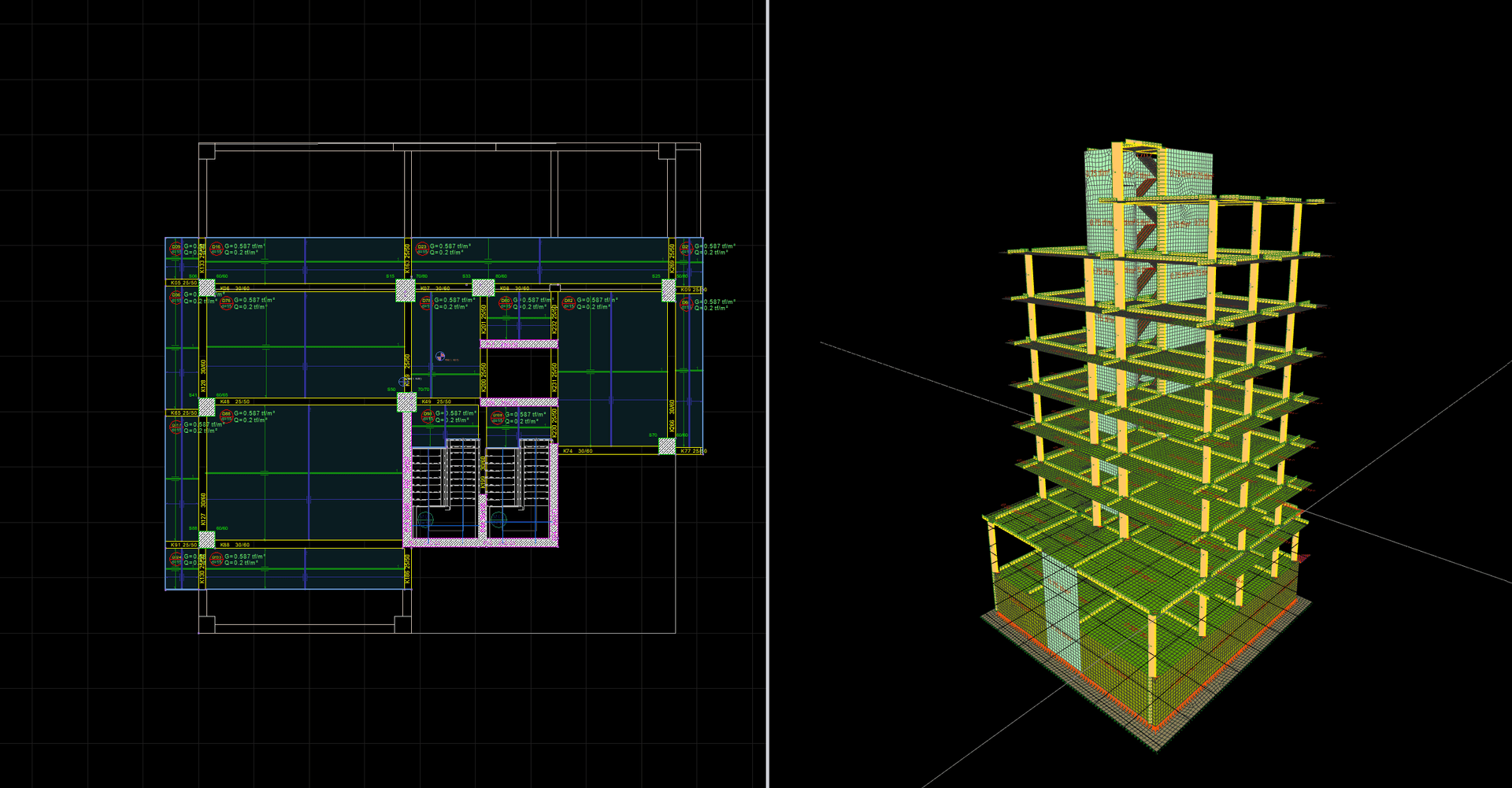Click hatched column S33
The image size is (1512, 788).
[x=483, y=288]
